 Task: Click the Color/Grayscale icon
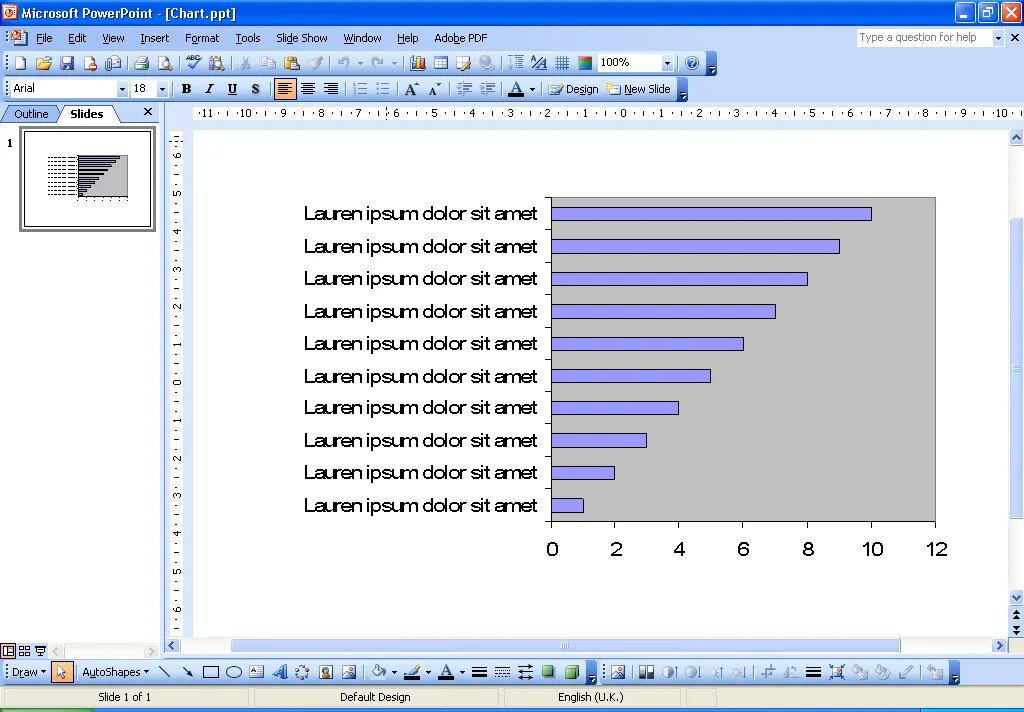click(585, 63)
